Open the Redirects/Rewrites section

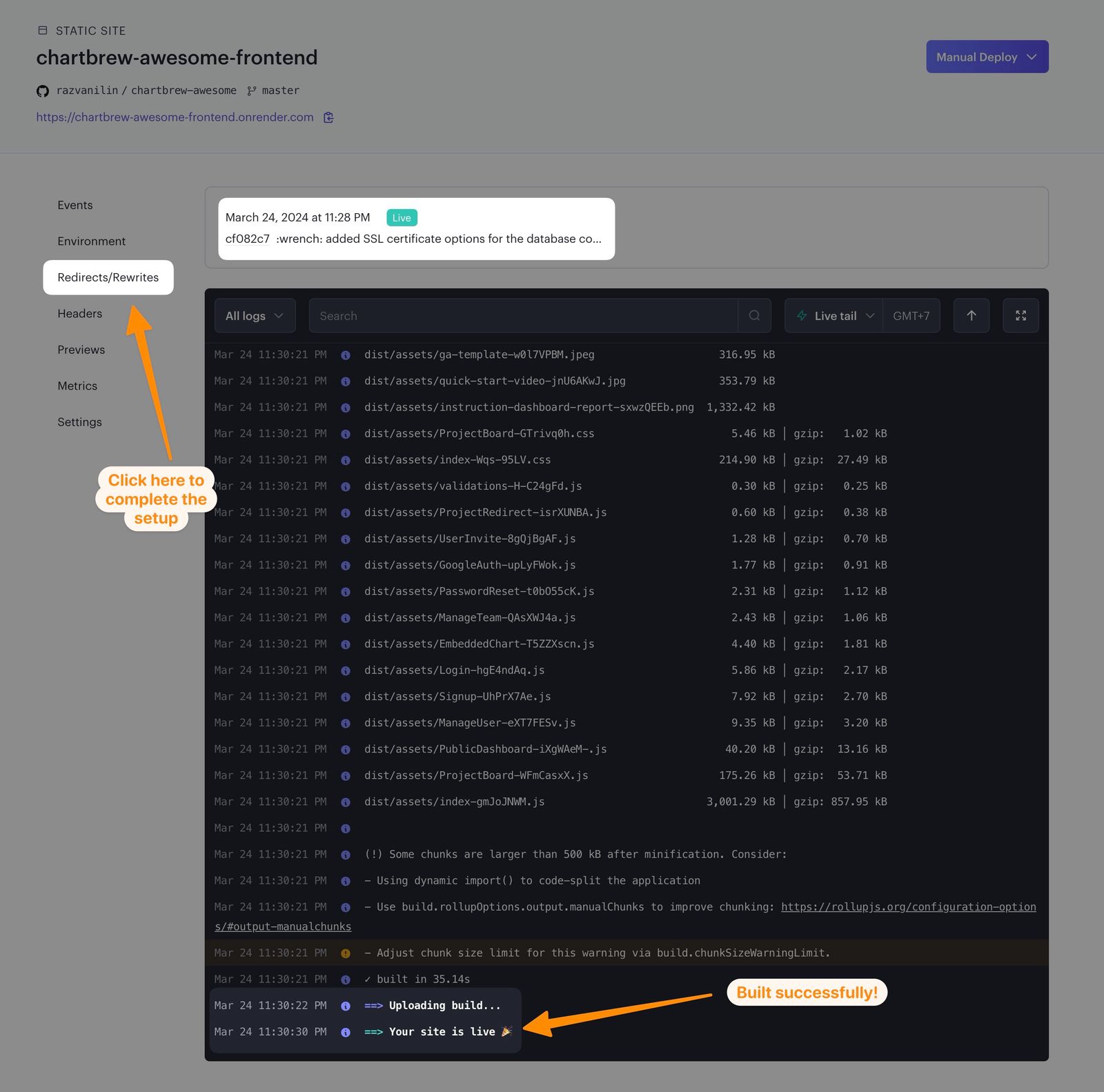click(108, 277)
